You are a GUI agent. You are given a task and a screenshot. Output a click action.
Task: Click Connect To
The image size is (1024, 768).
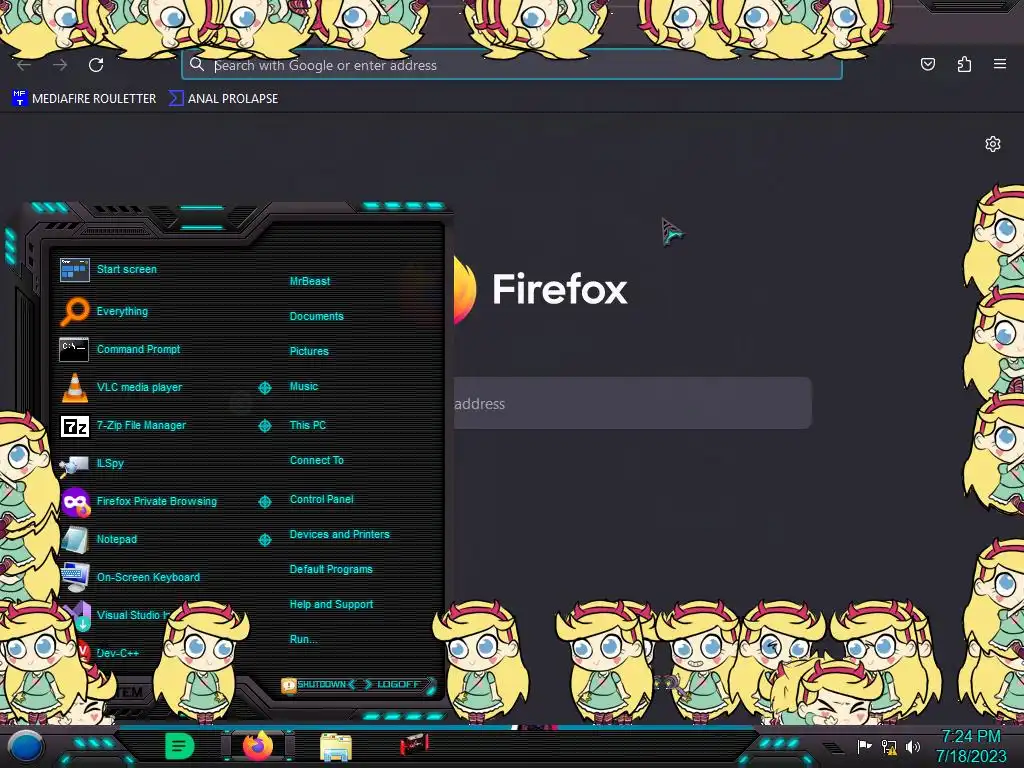coord(317,460)
